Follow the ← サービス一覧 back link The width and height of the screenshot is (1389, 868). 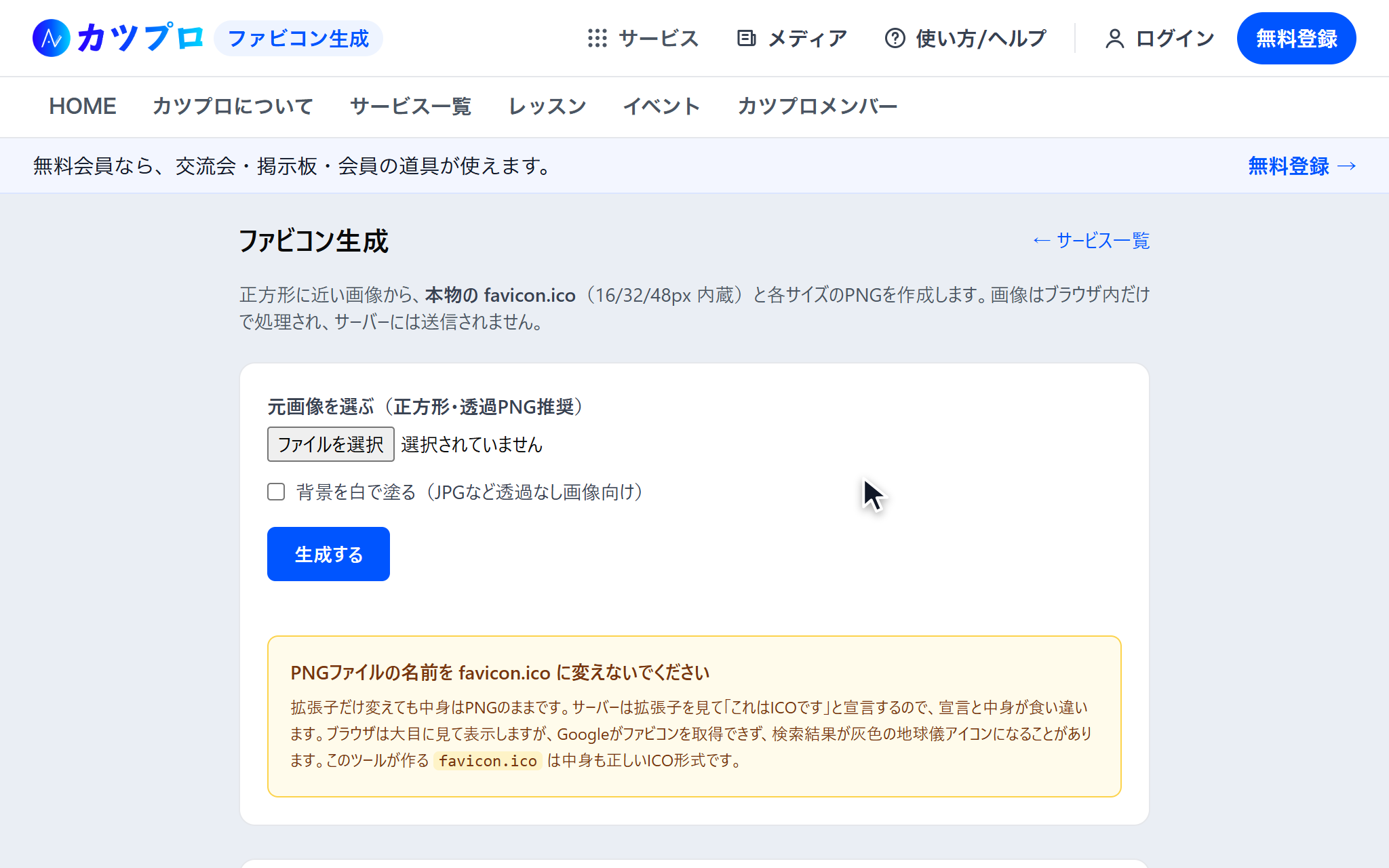(1091, 241)
